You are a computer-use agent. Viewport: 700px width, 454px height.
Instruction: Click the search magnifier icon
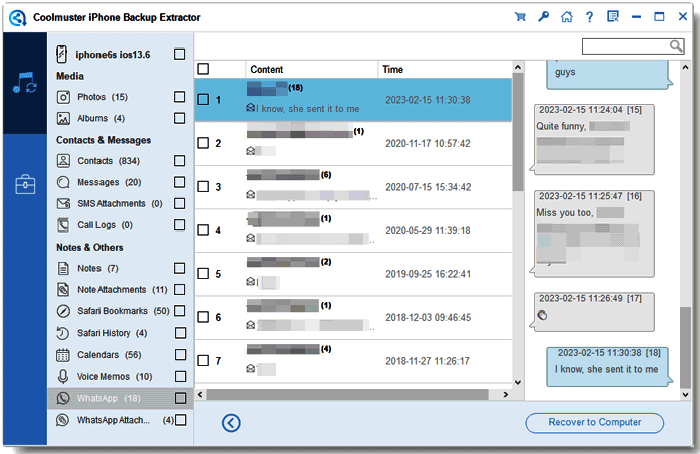coord(676,46)
